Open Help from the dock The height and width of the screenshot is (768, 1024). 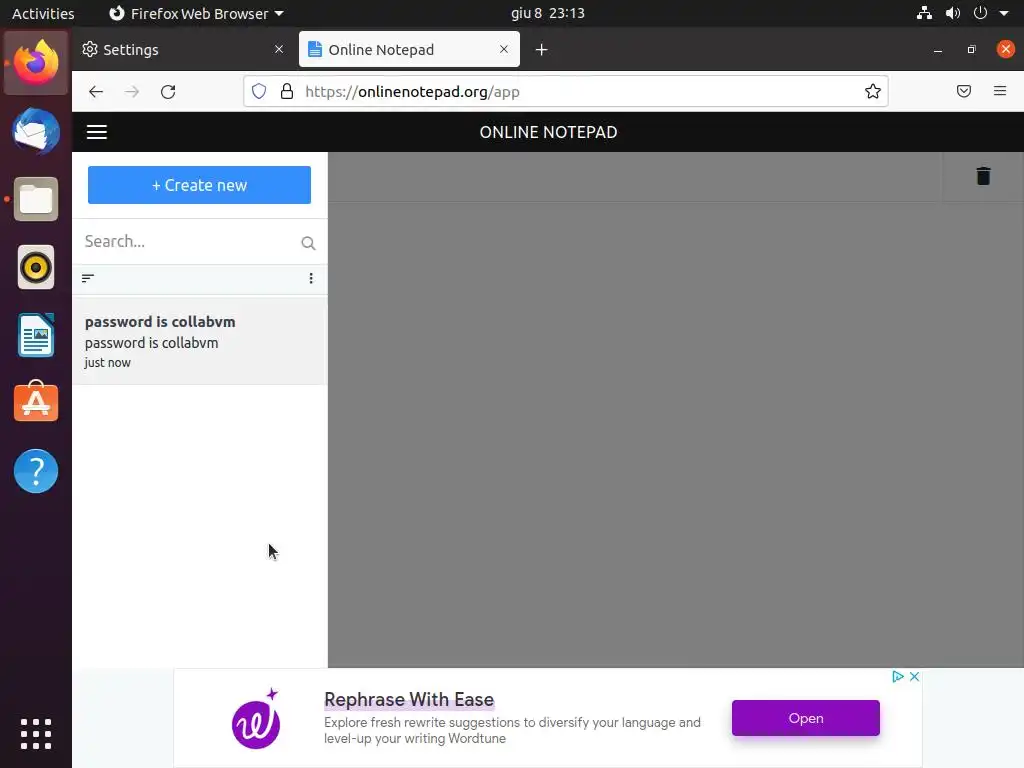click(36, 471)
